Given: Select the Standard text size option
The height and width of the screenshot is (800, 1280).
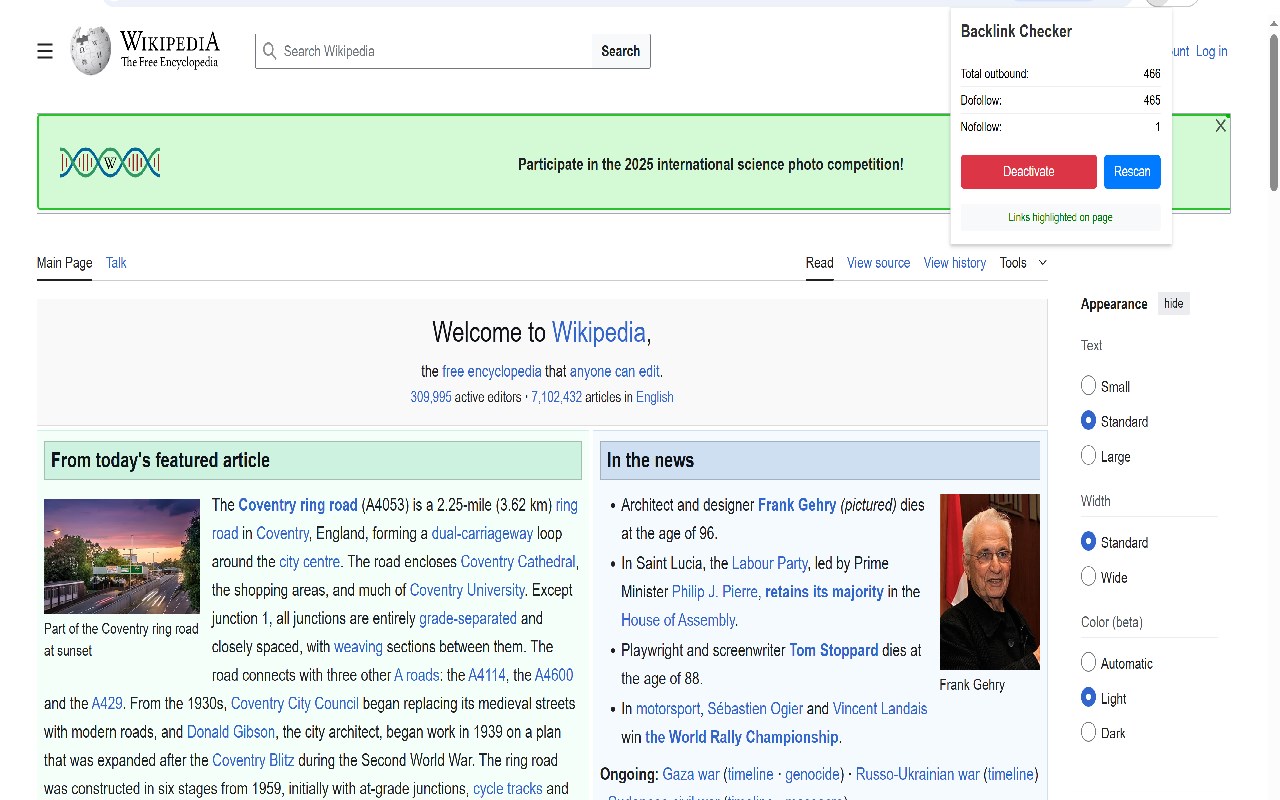Looking at the screenshot, I should tap(1089, 421).
